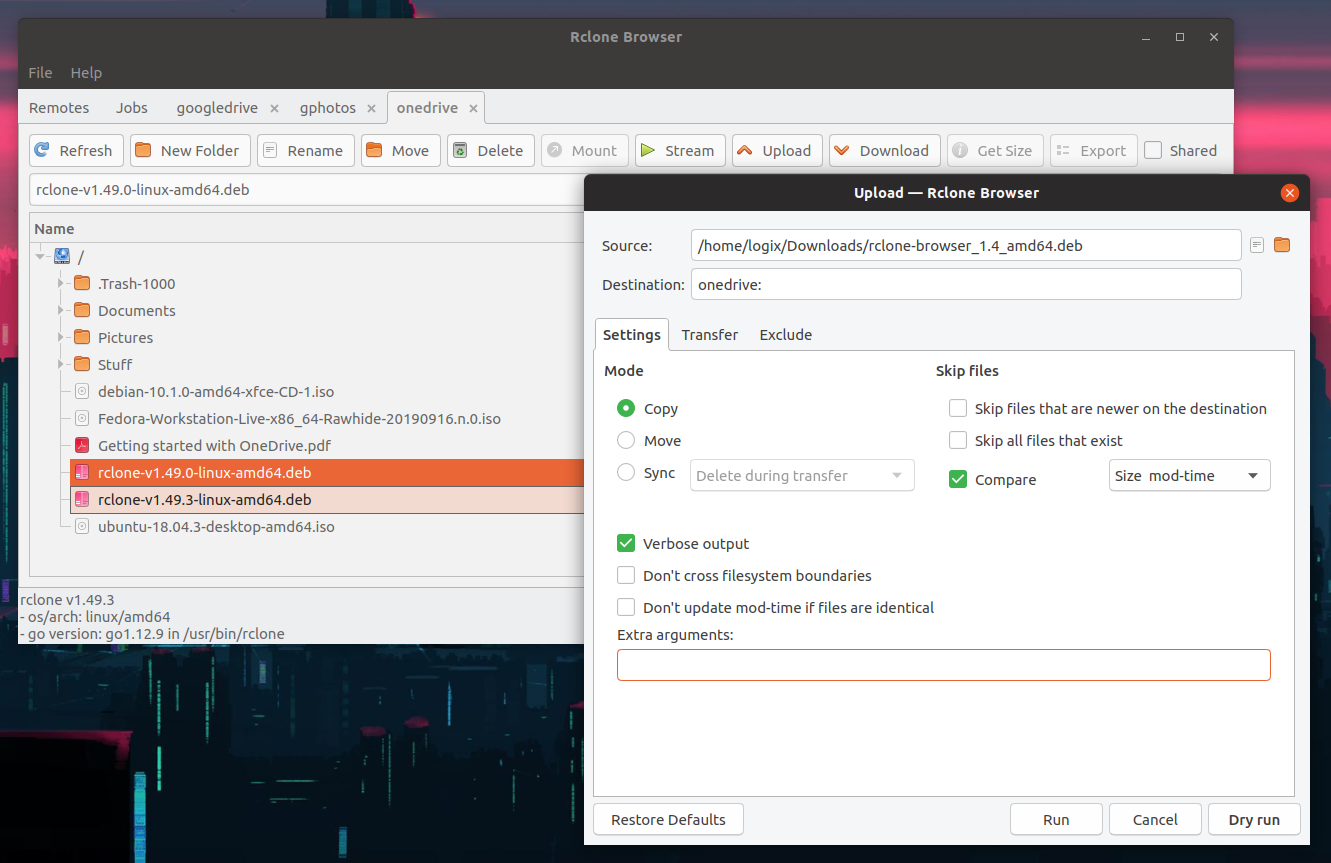Image resolution: width=1331 pixels, height=863 pixels.
Task: Collapse the root directory tree node
Action: 40,256
